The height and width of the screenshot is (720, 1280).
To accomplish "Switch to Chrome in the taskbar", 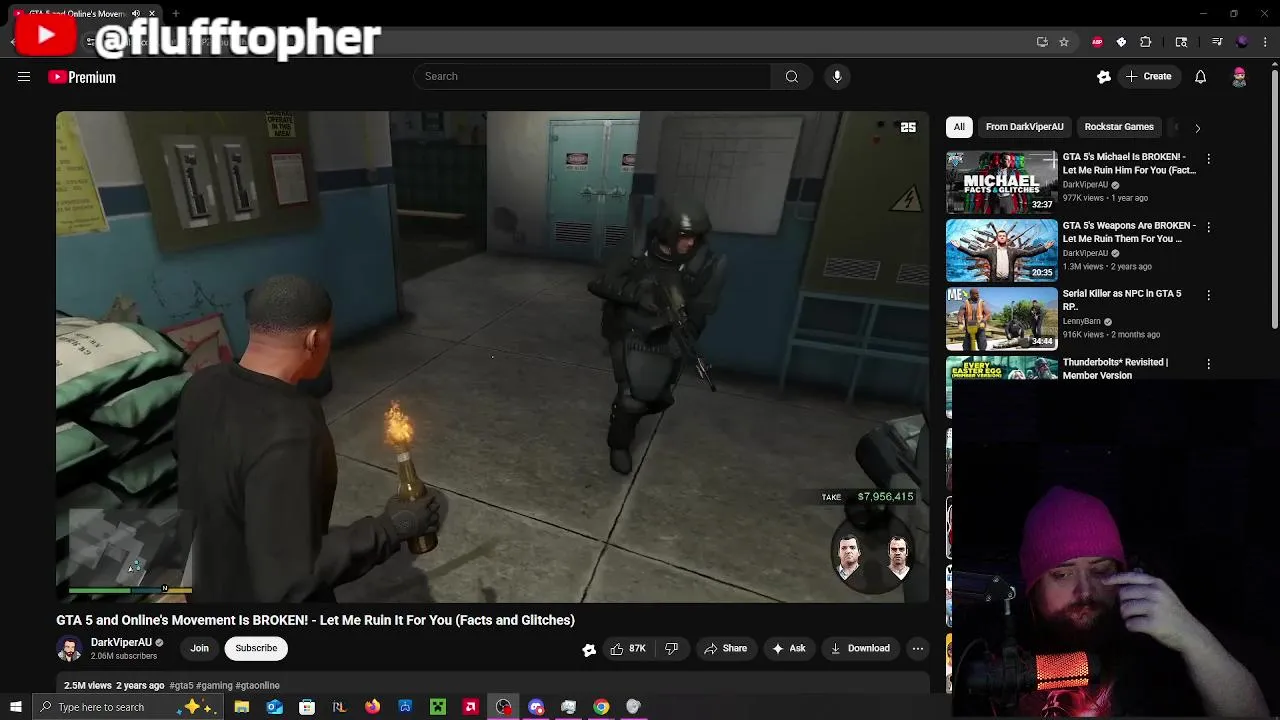I will (x=601, y=707).
